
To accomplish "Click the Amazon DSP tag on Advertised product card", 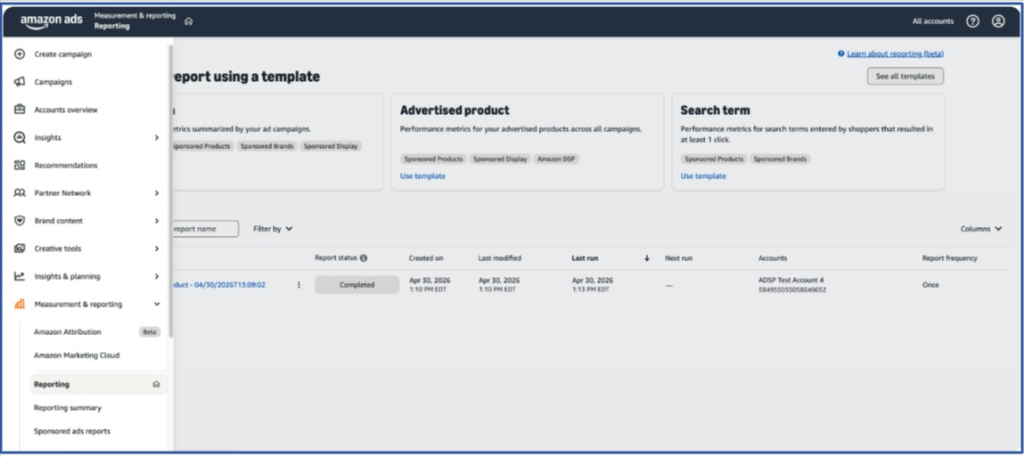I will pyautogui.click(x=556, y=159).
